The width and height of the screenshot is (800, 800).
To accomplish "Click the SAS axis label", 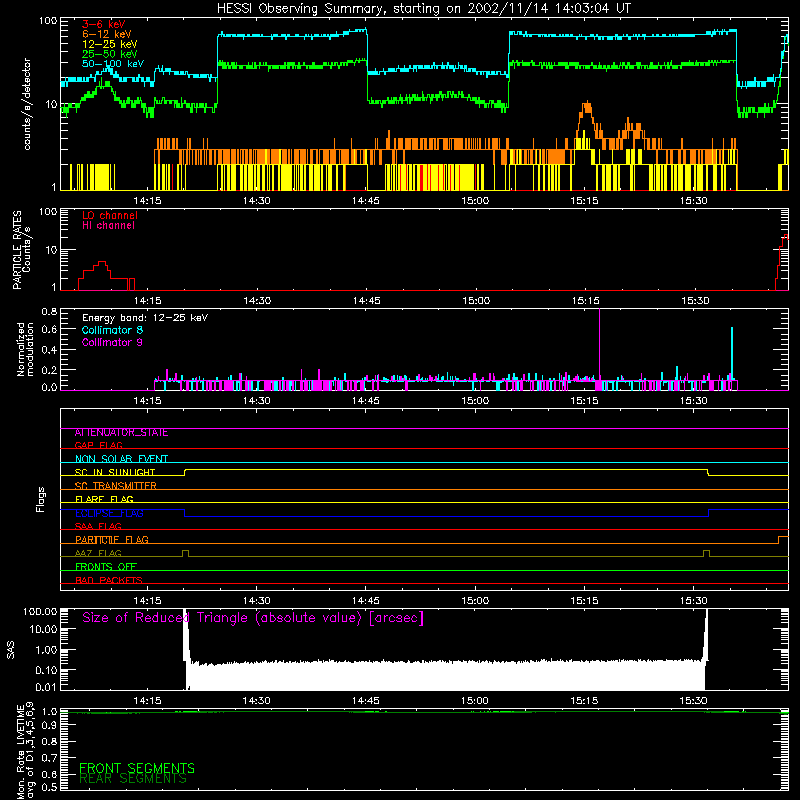I will (x=10, y=649).
